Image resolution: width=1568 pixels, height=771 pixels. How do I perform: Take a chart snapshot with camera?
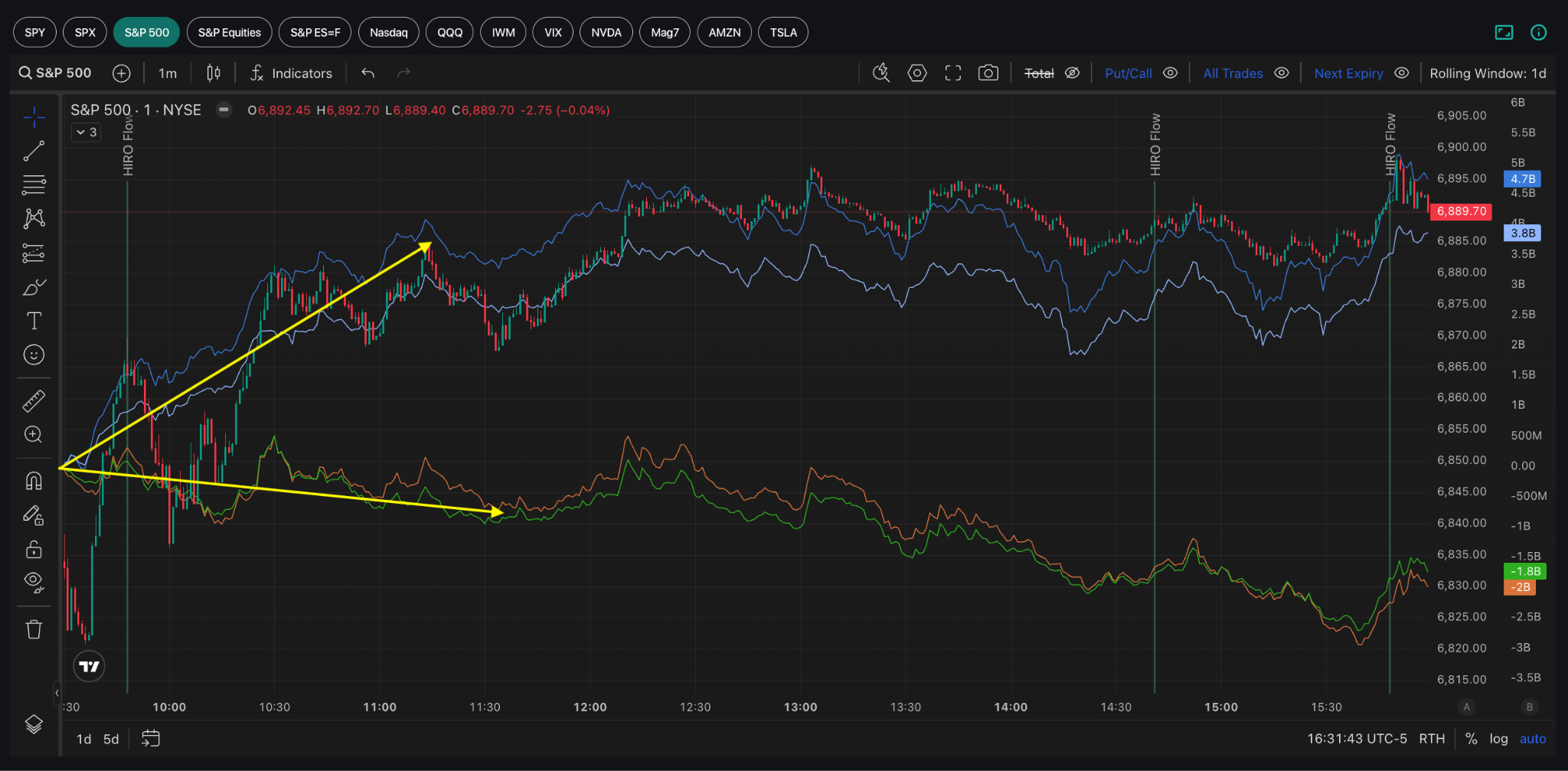(x=988, y=73)
